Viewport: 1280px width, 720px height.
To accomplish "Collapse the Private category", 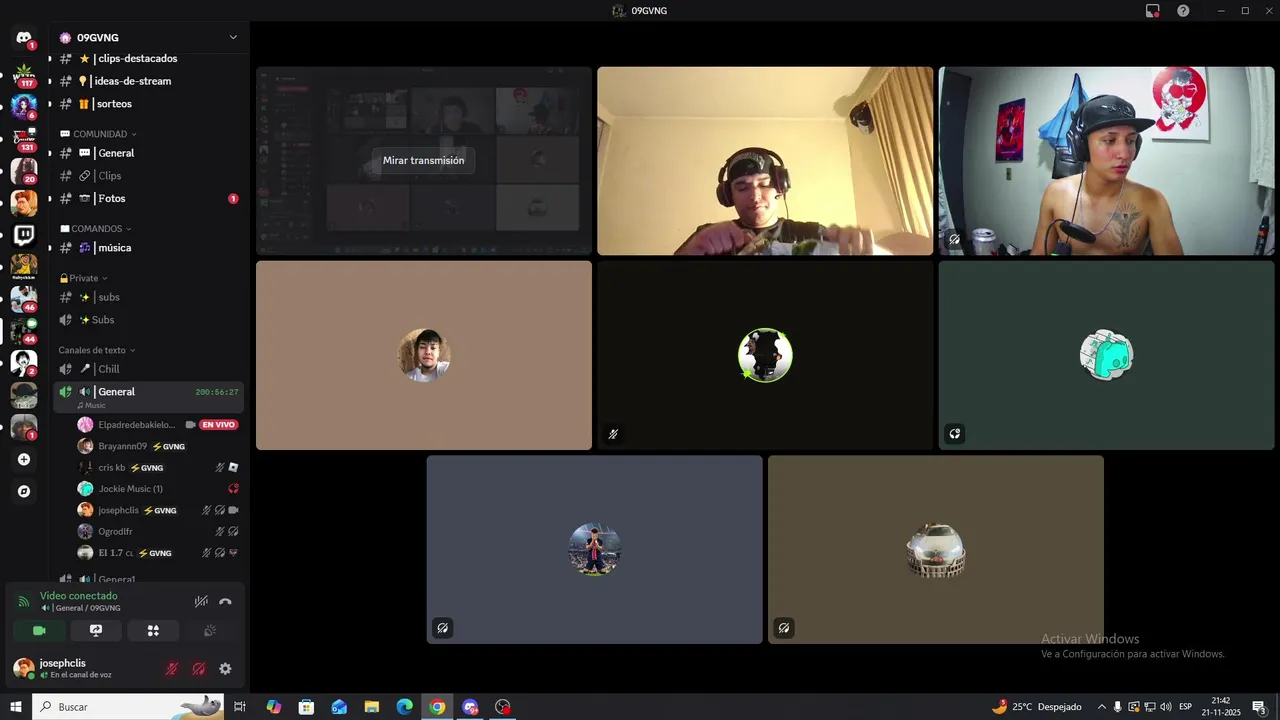I will point(83,278).
